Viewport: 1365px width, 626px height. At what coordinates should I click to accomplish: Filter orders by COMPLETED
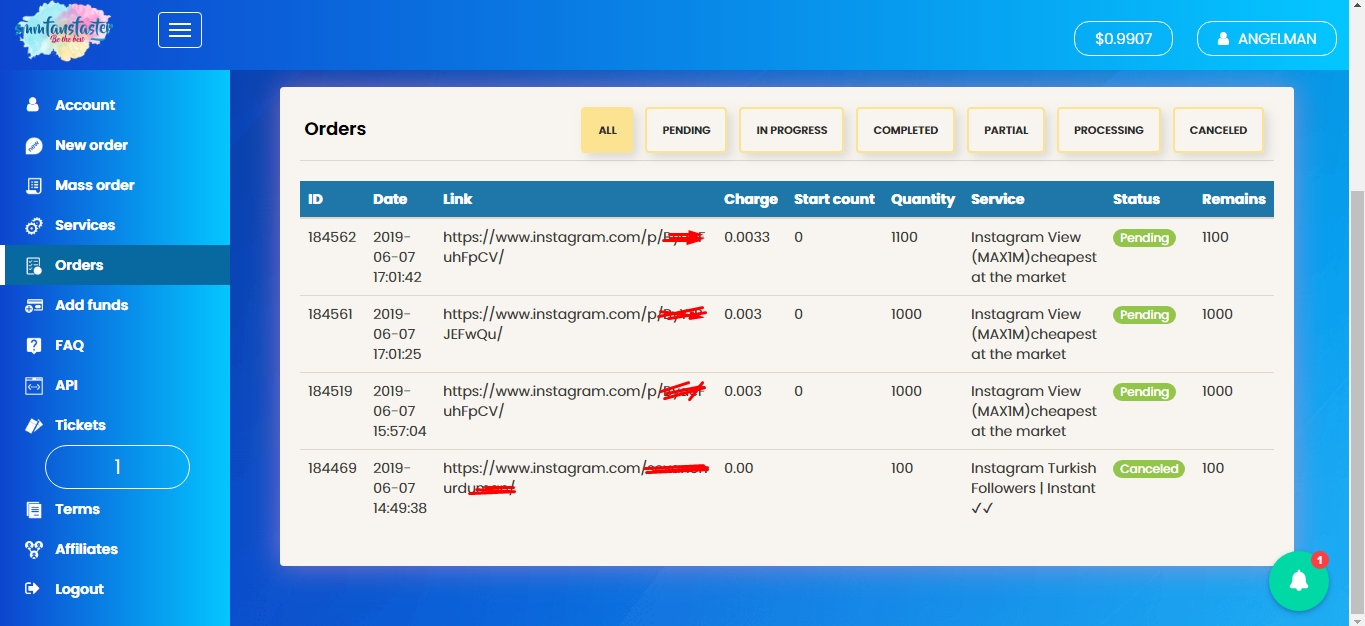pos(905,130)
